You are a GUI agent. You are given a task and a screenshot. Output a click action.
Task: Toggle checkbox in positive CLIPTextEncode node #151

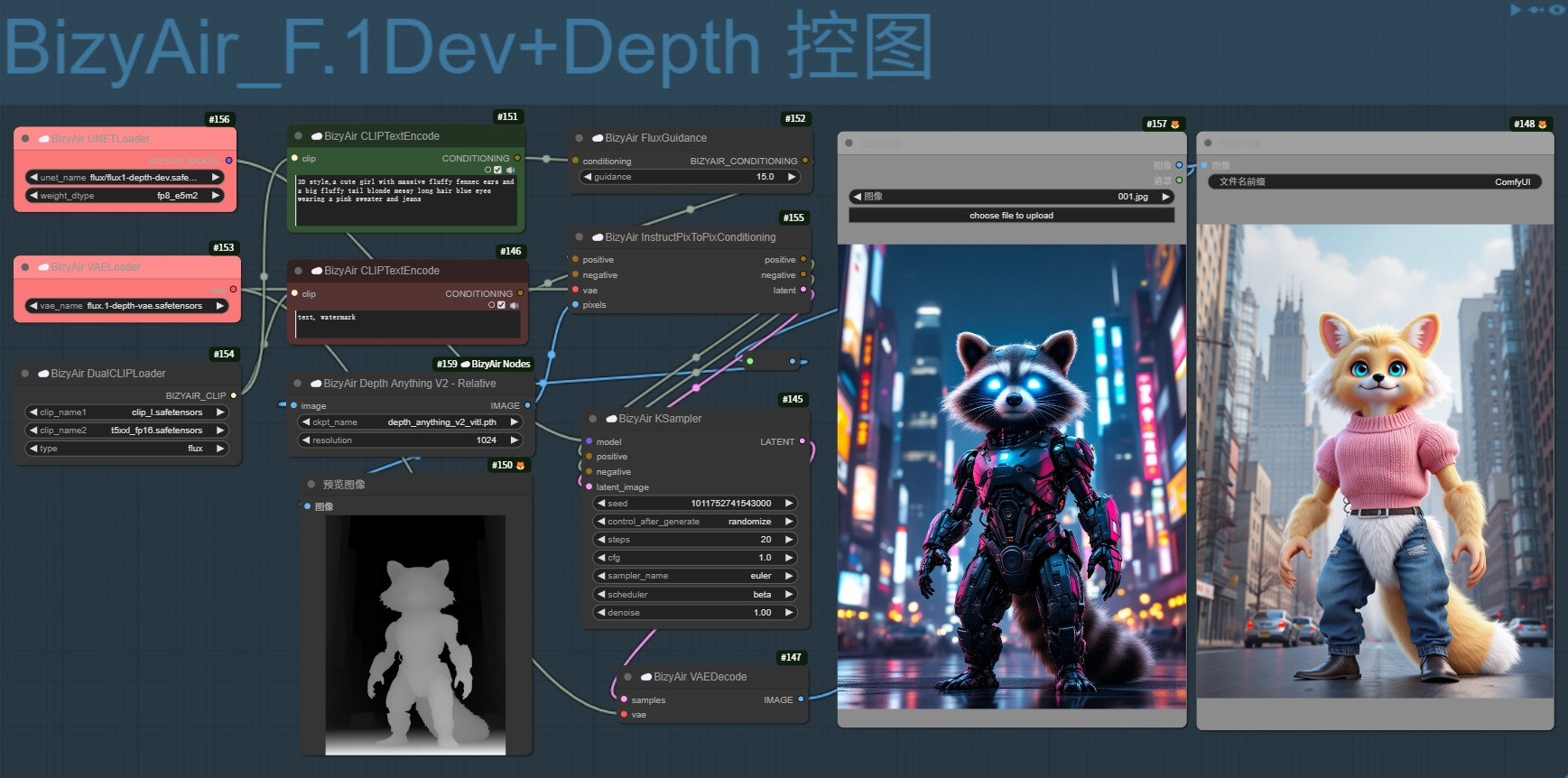497,170
